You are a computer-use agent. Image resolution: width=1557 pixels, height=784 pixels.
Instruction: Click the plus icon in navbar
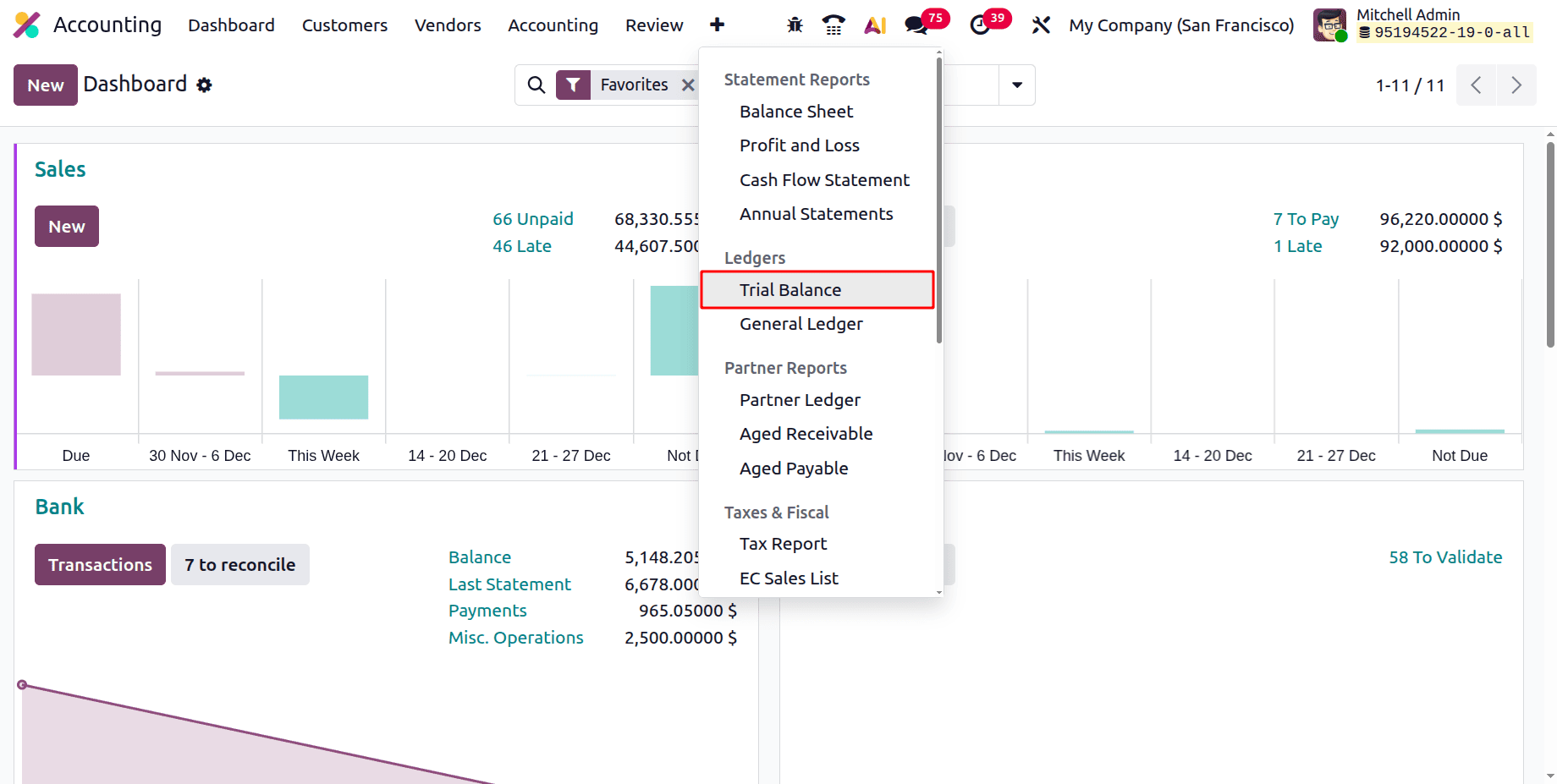[717, 25]
